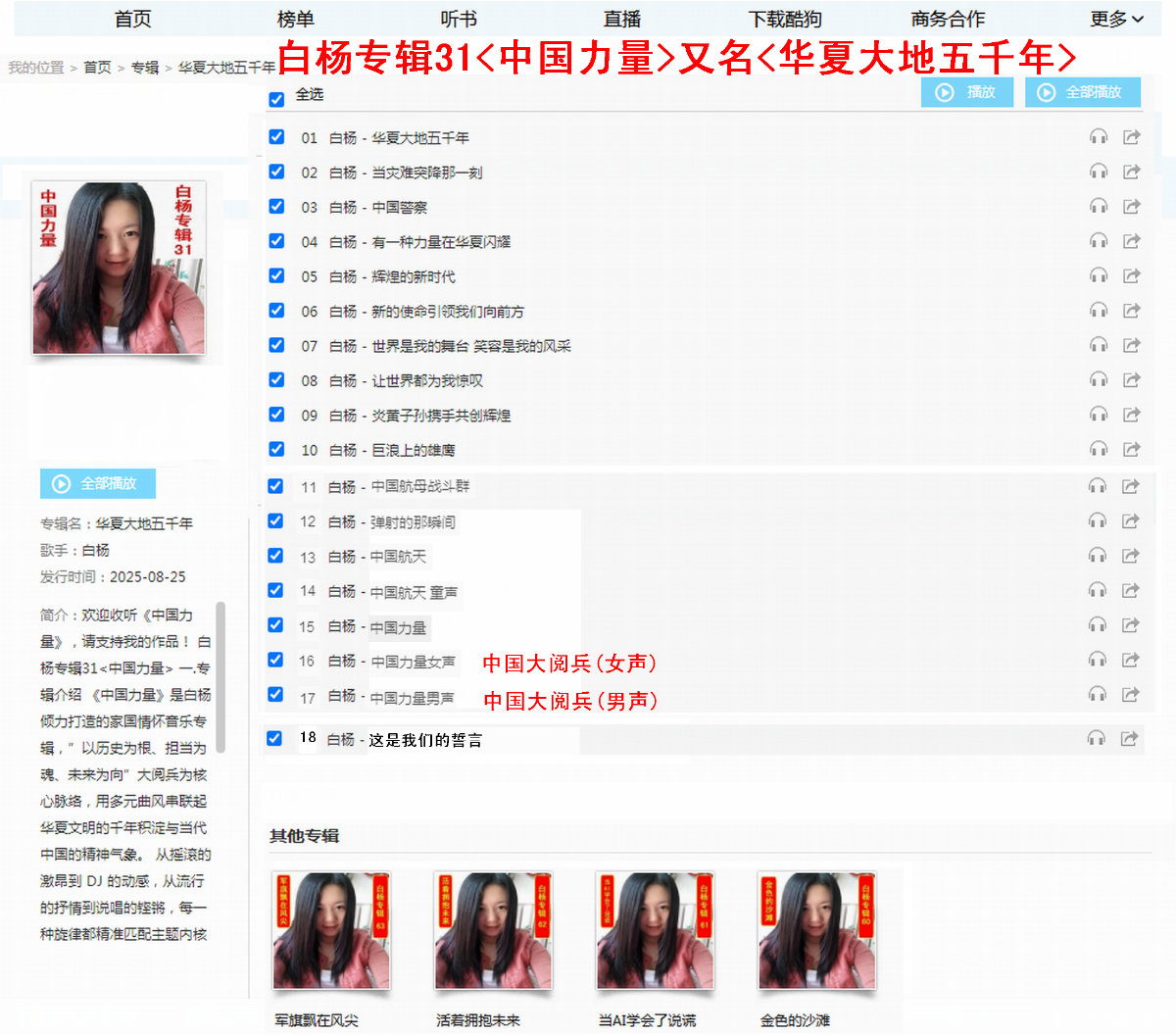This screenshot has width=1176, height=1035.
Task: Click headphone icon for track 06 新的使命引领我们向前方
Action: tap(1099, 311)
